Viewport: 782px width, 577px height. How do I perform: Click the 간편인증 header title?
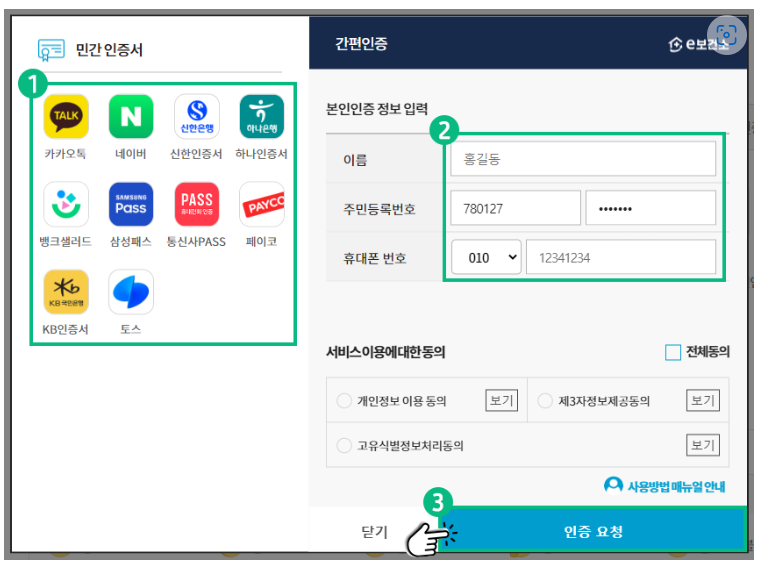pyautogui.click(x=361, y=43)
